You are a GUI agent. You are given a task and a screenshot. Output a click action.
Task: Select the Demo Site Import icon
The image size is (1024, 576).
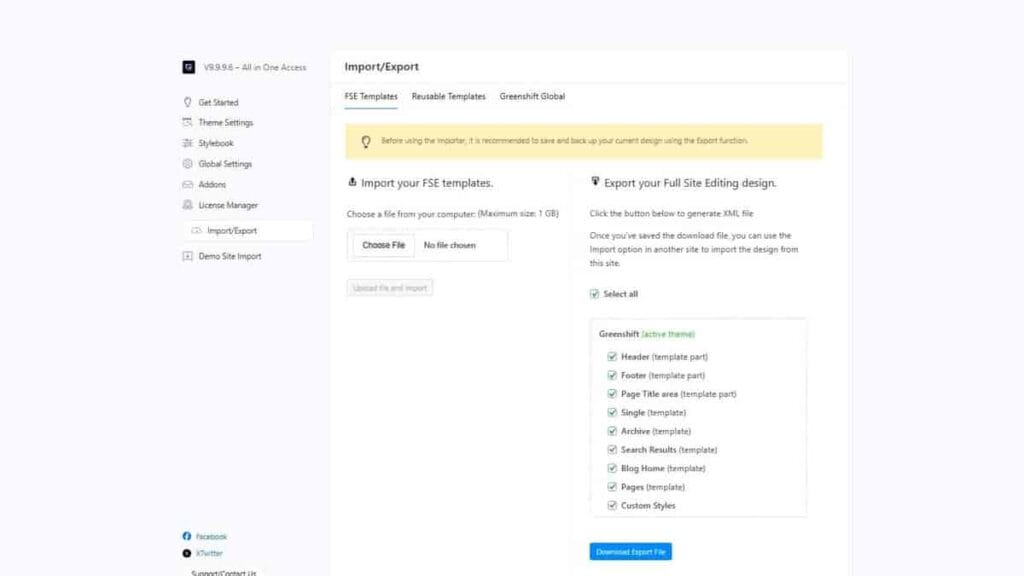(x=187, y=256)
